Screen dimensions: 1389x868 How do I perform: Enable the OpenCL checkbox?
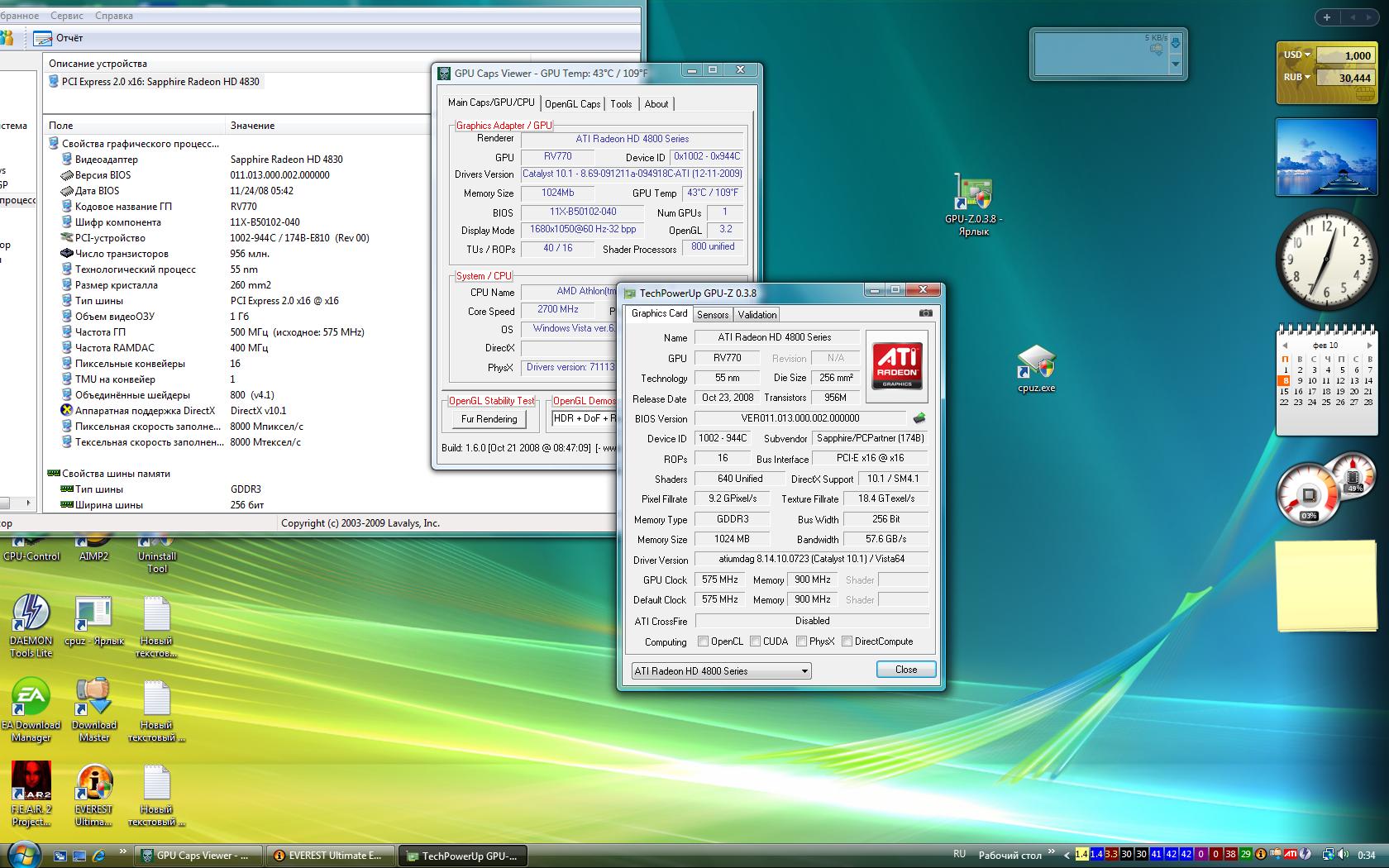point(703,641)
